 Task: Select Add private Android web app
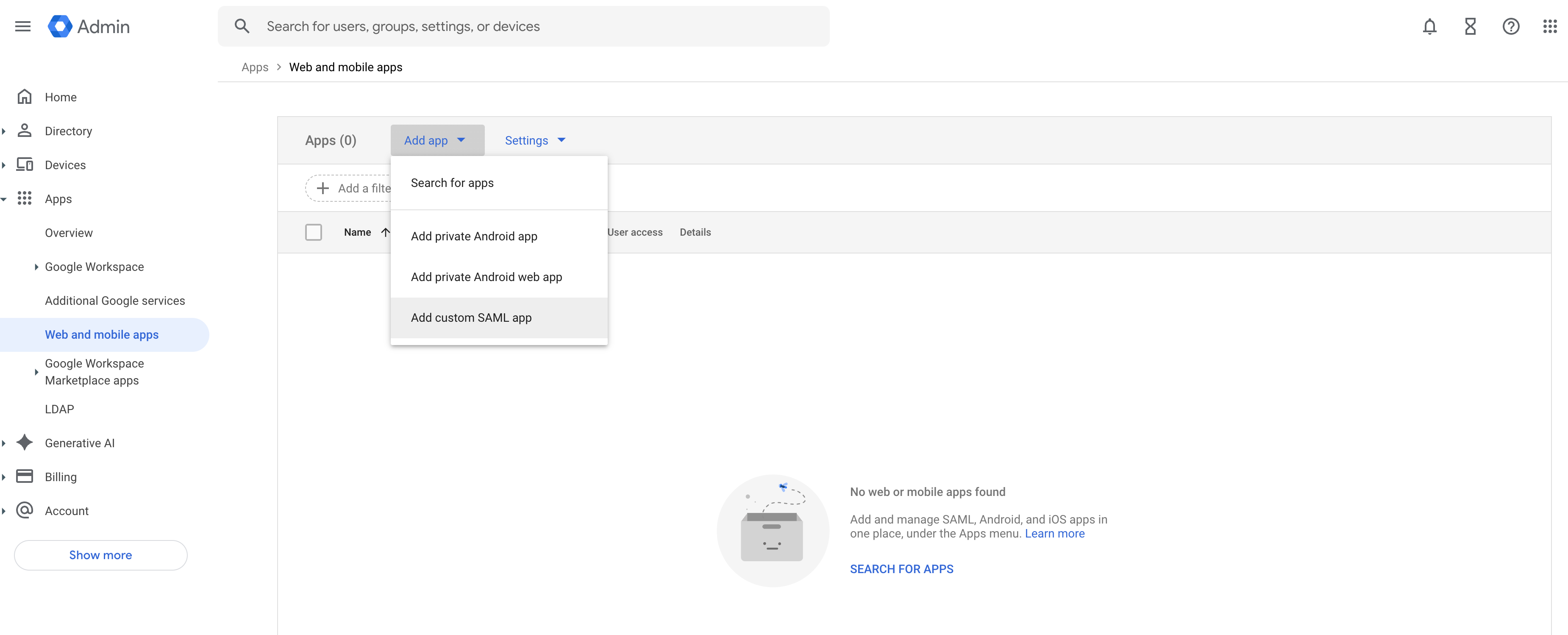487,277
